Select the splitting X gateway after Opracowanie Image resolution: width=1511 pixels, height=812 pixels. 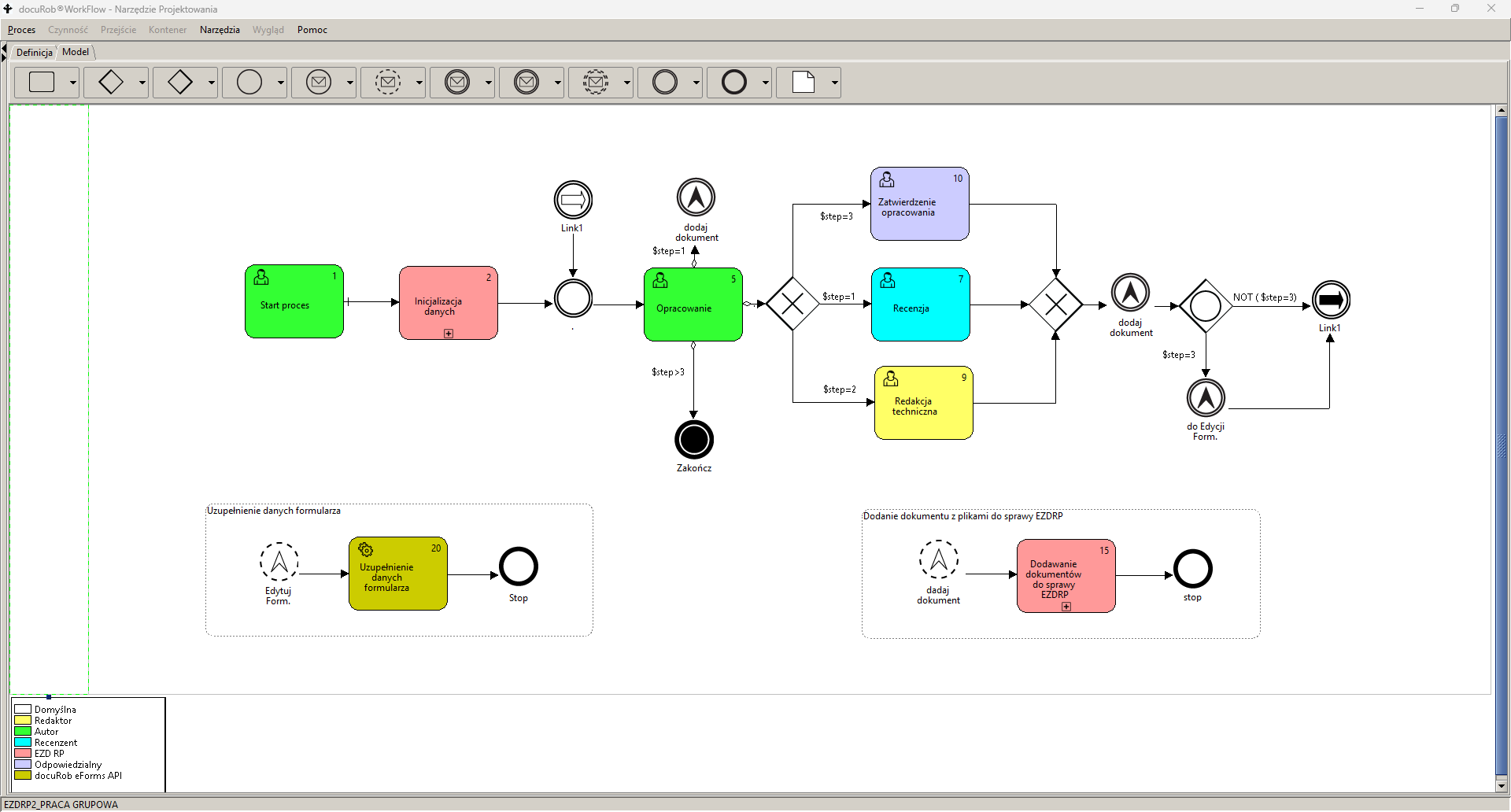[x=792, y=304]
